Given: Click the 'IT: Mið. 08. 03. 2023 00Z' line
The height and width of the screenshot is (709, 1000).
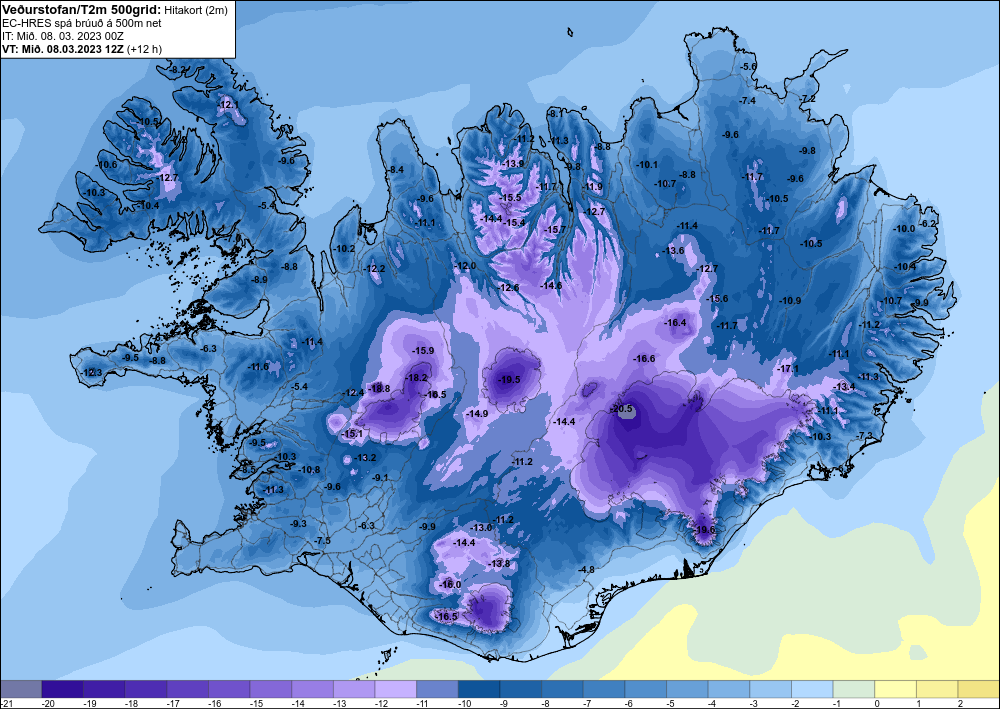Looking at the screenshot, I should click(x=62, y=36).
